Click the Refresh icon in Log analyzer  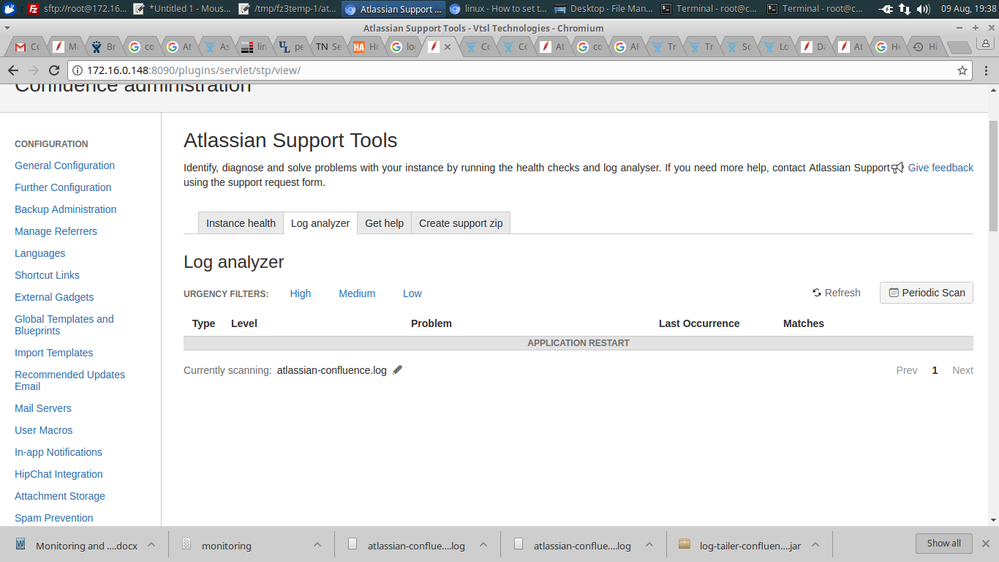click(x=816, y=292)
